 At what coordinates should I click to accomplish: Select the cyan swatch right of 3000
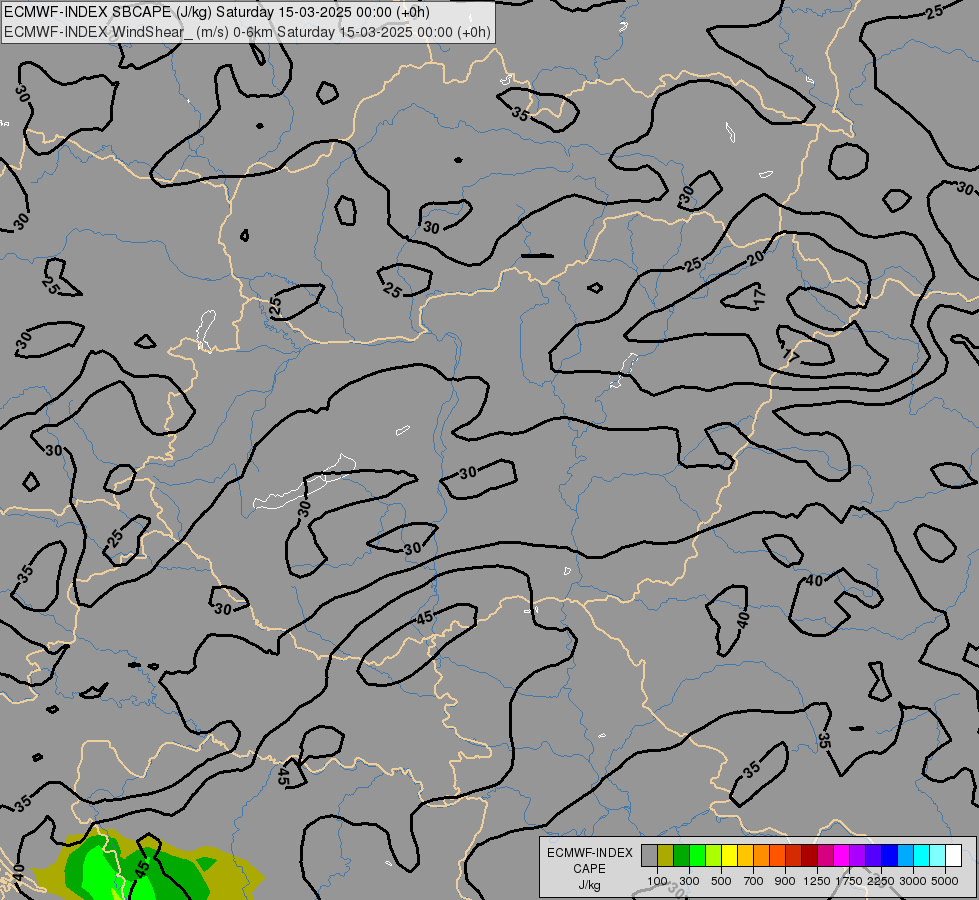pos(922,856)
